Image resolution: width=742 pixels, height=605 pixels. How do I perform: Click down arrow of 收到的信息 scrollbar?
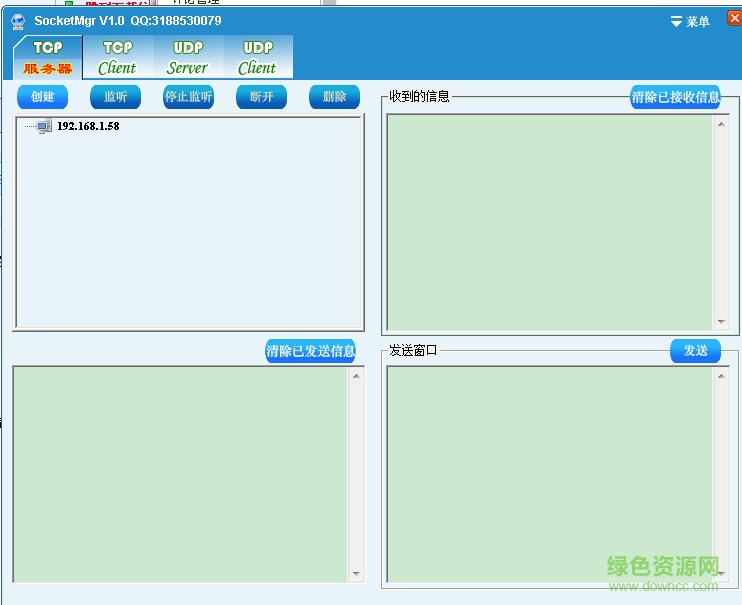coord(721,322)
